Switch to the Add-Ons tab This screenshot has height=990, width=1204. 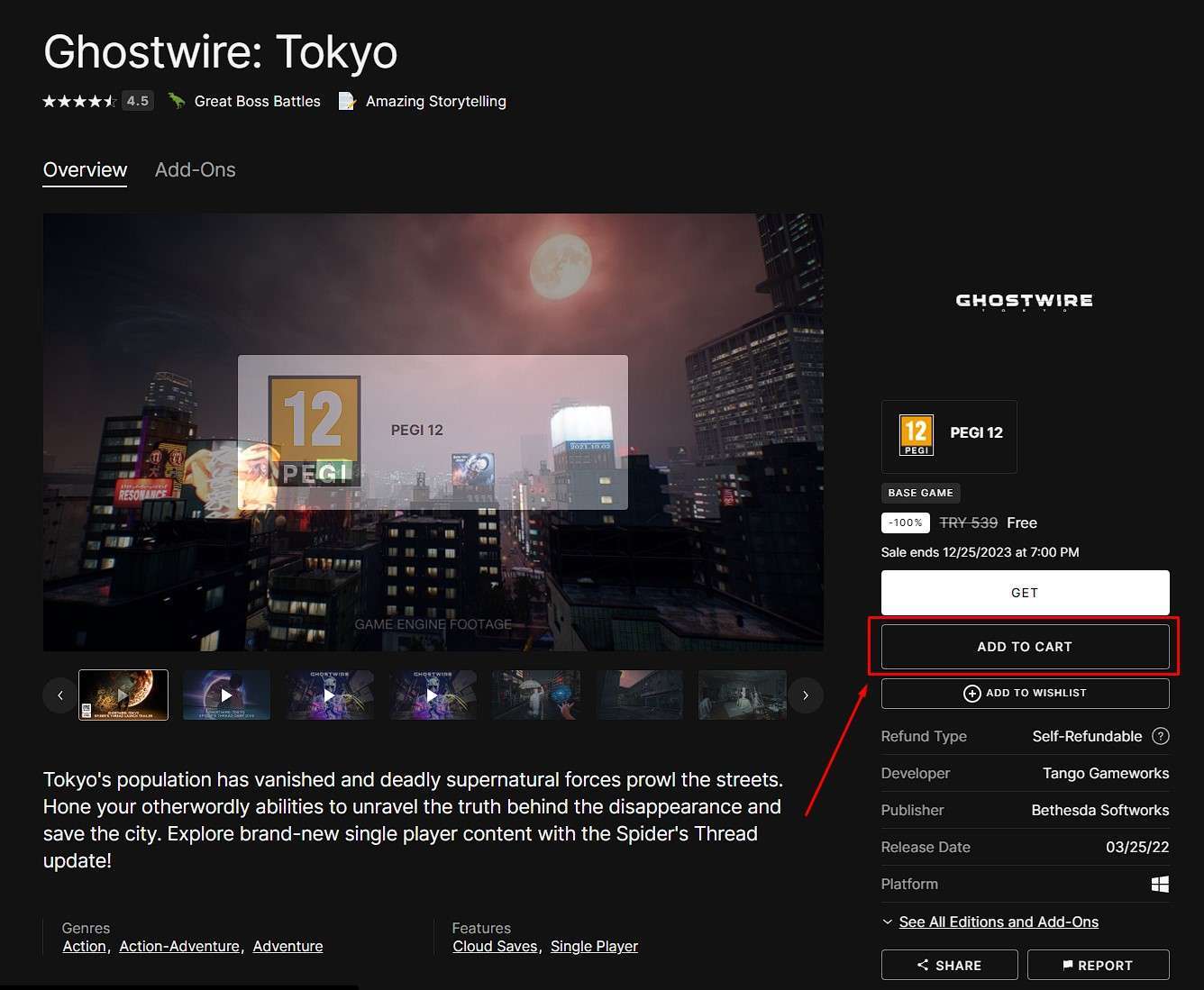point(195,169)
